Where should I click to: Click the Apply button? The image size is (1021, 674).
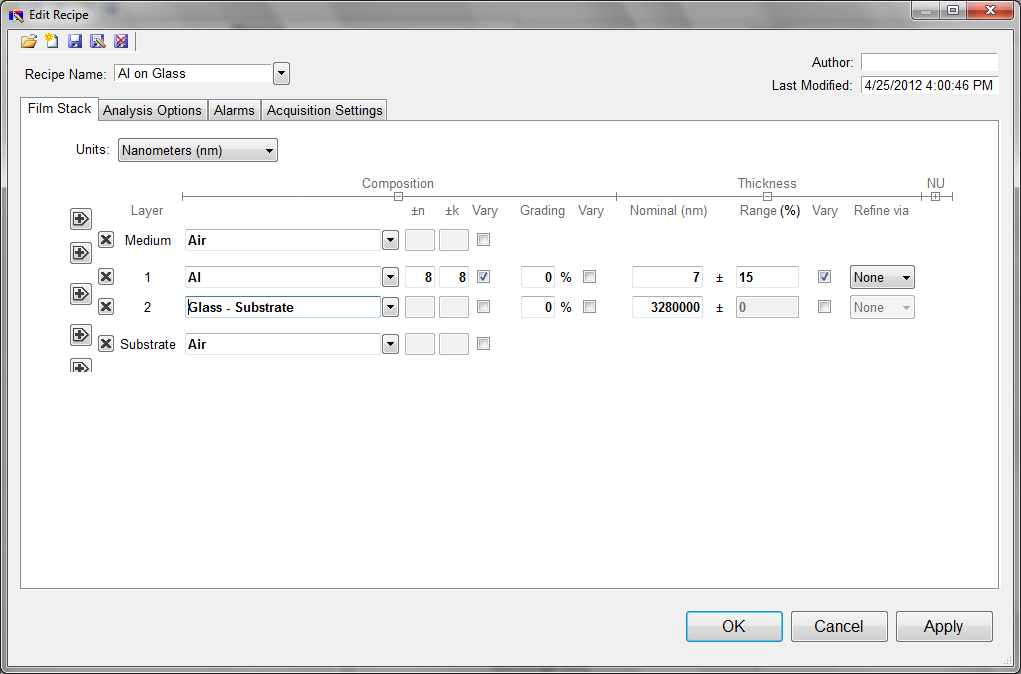pos(944,626)
